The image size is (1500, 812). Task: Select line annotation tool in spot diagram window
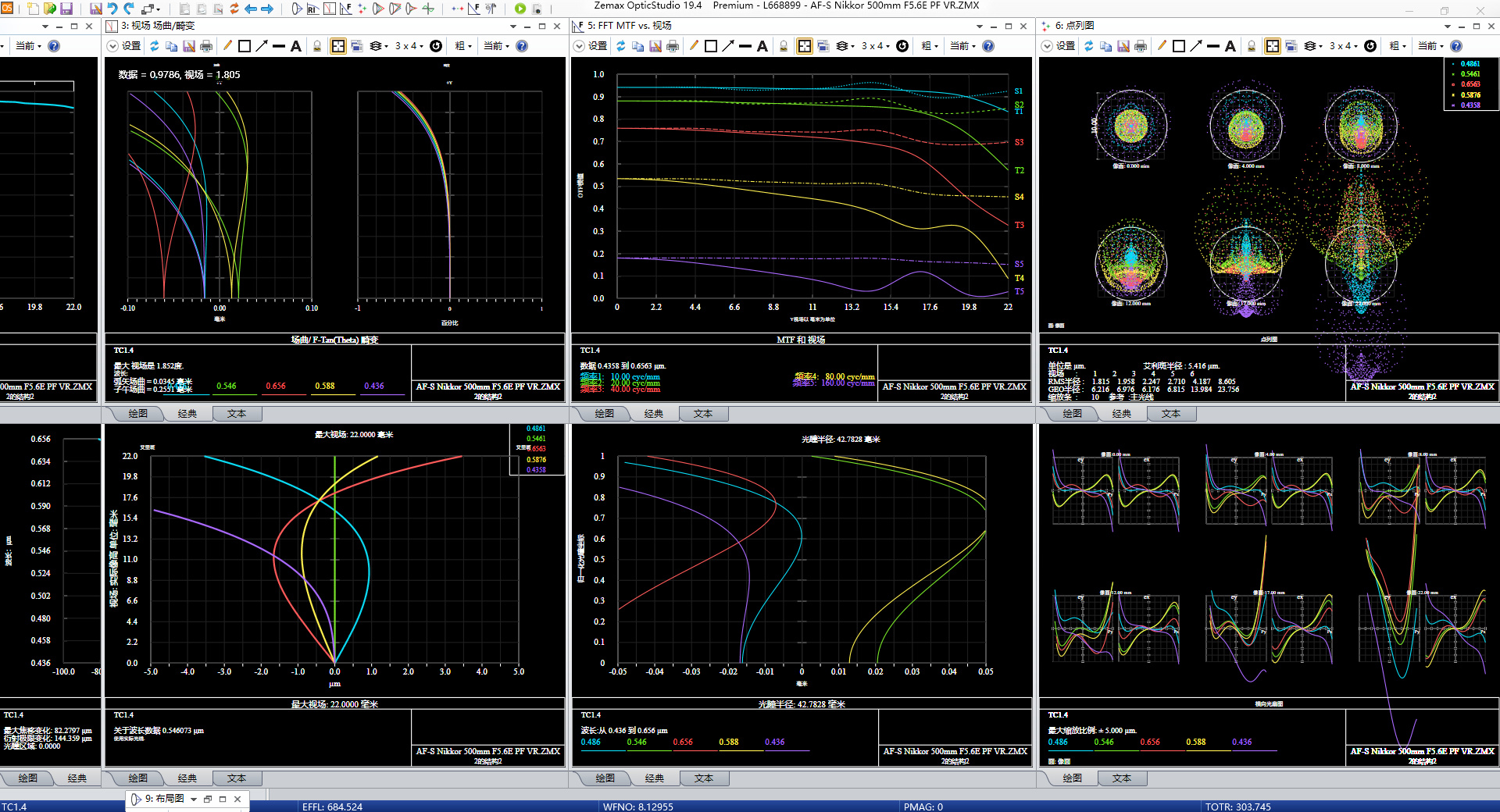click(x=1213, y=46)
